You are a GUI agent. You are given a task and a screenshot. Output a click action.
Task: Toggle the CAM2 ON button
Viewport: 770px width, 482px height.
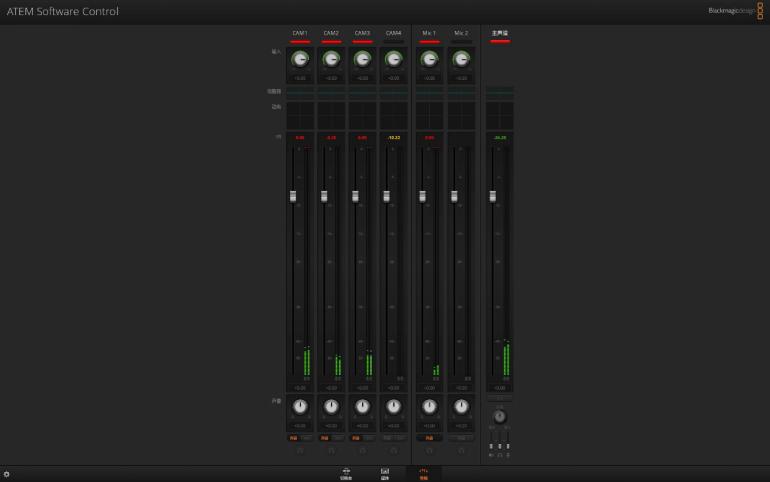[x=325, y=438]
